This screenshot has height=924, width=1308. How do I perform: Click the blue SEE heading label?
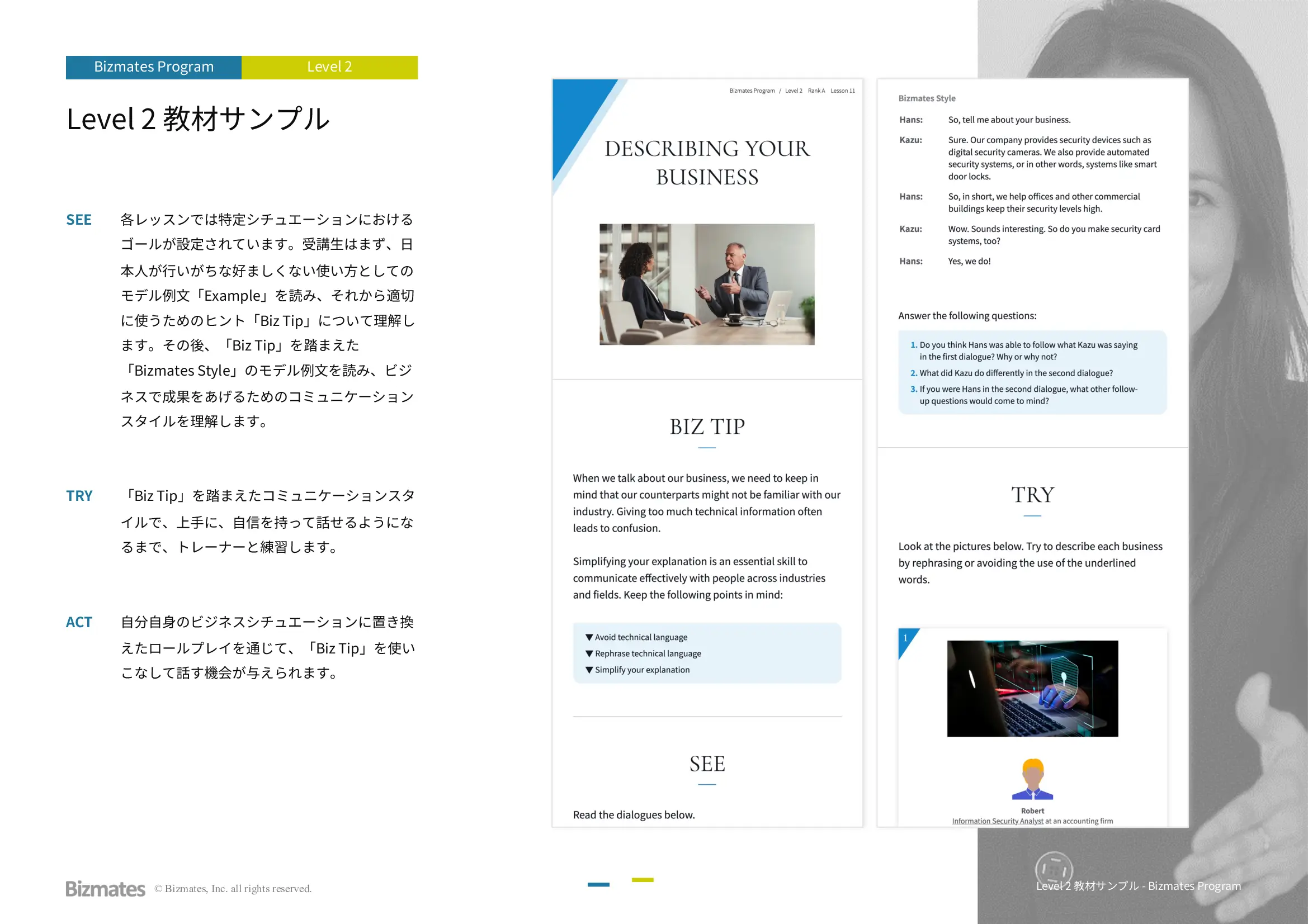[x=79, y=220]
